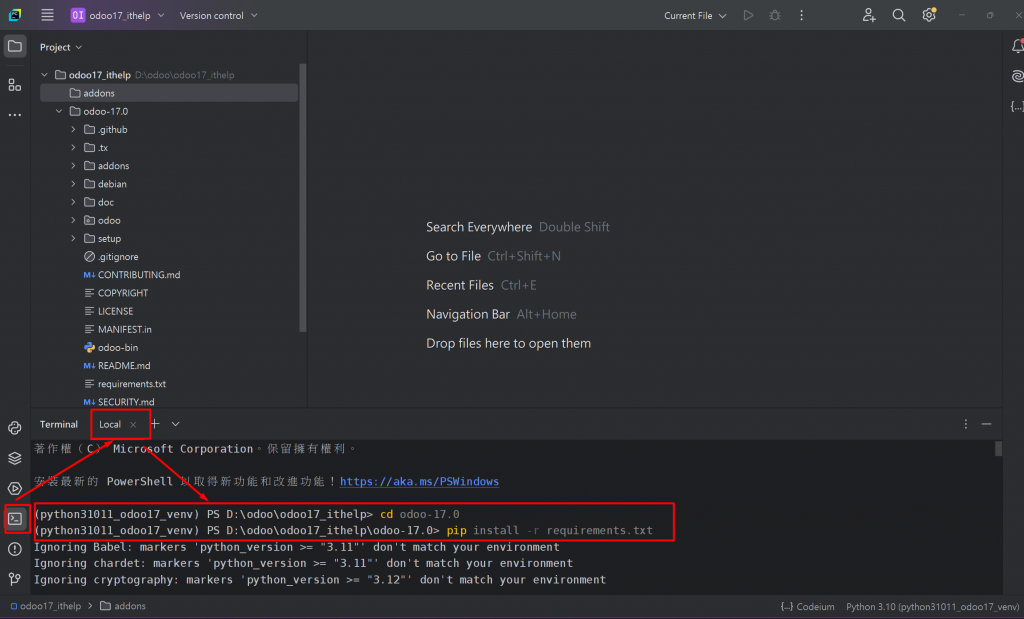Select the top-level addons folder
This screenshot has width=1024, height=619.
click(x=169, y=93)
